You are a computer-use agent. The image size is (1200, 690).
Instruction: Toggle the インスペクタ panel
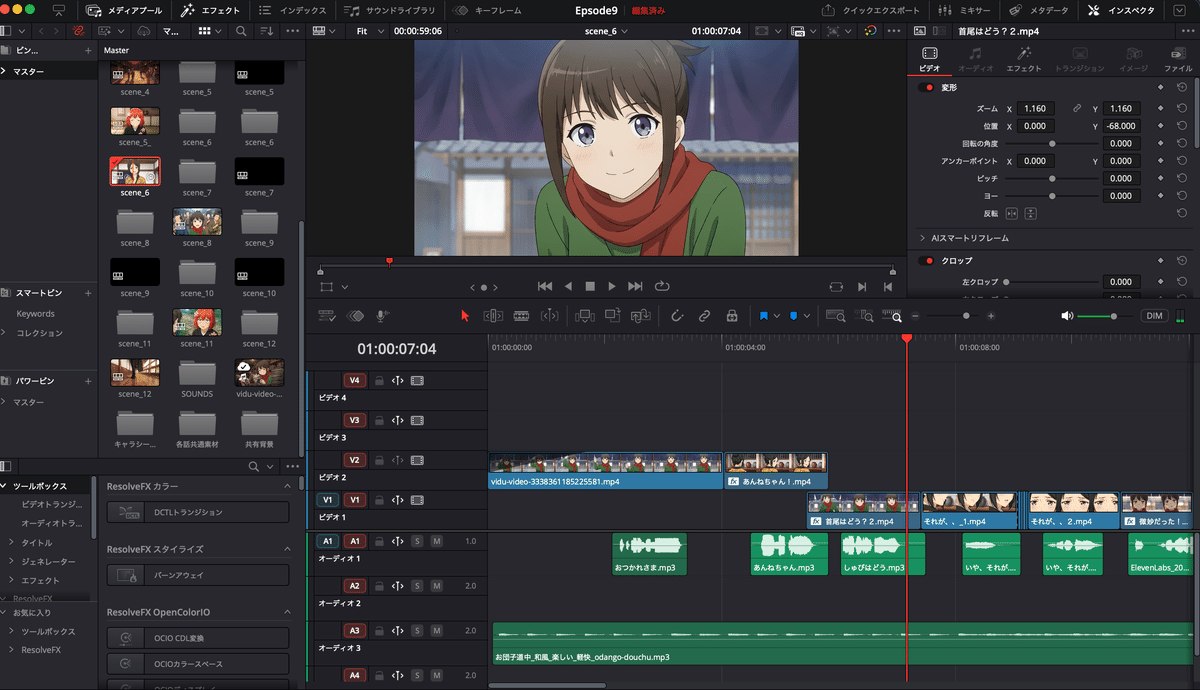[1123, 10]
